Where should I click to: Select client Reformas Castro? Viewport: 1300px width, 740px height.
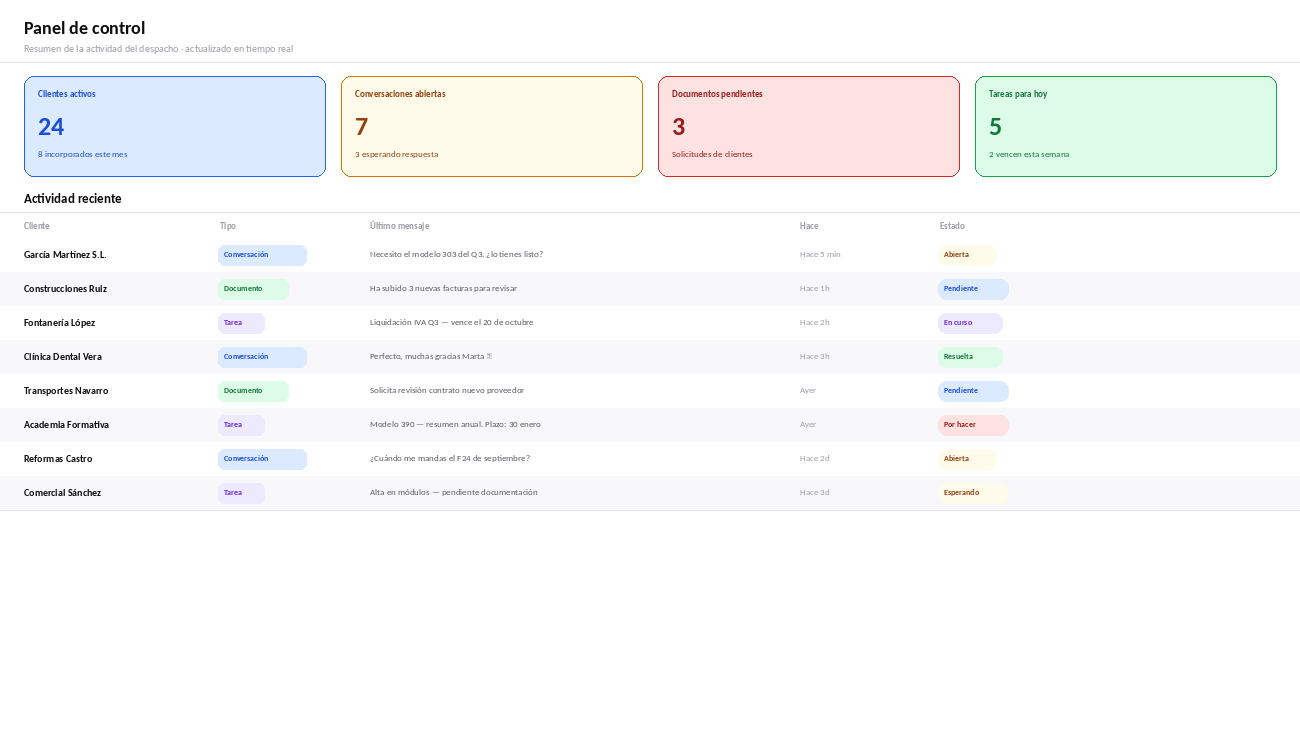58,459
